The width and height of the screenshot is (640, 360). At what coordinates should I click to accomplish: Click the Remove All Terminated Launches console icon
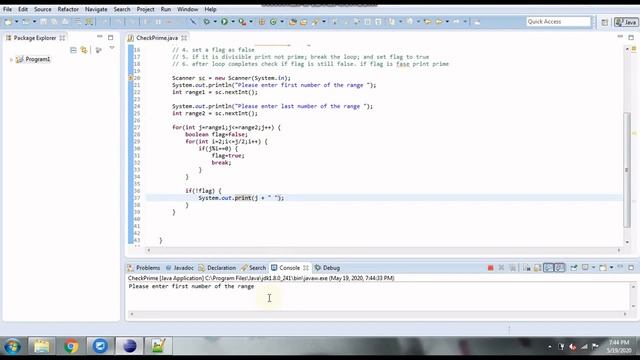(x=512, y=268)
